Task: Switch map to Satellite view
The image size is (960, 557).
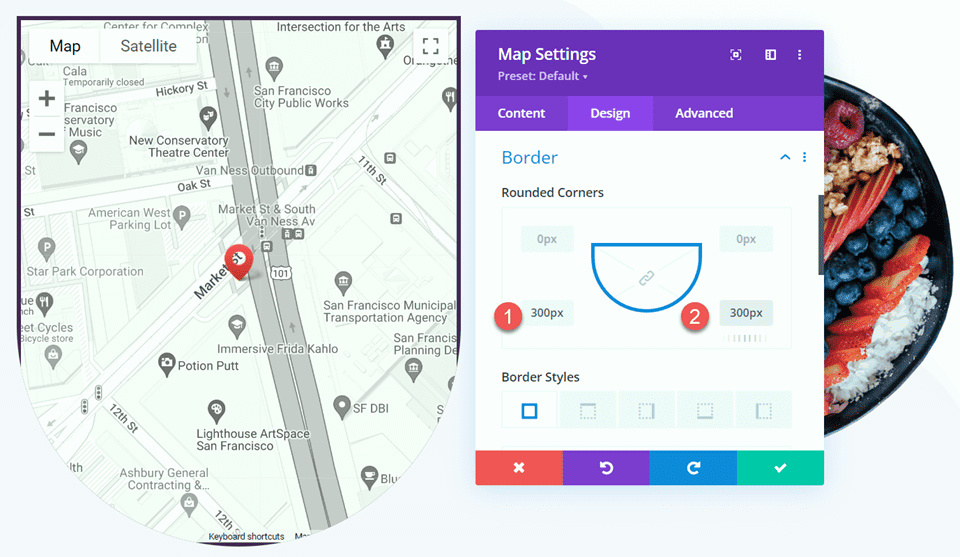Action: (x=148, y=46)
